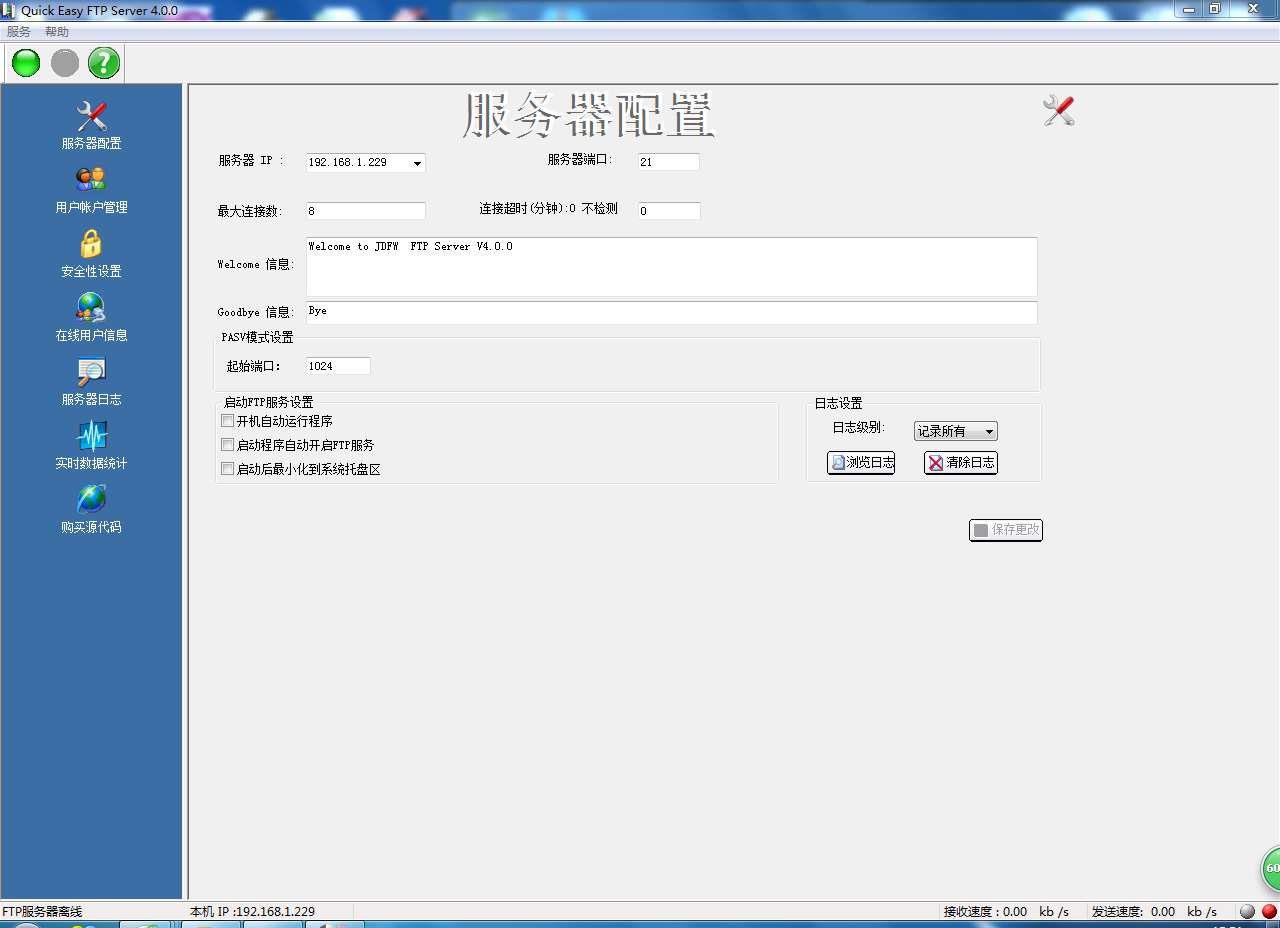Click the gray status light in status bar

pos(1247,911)
